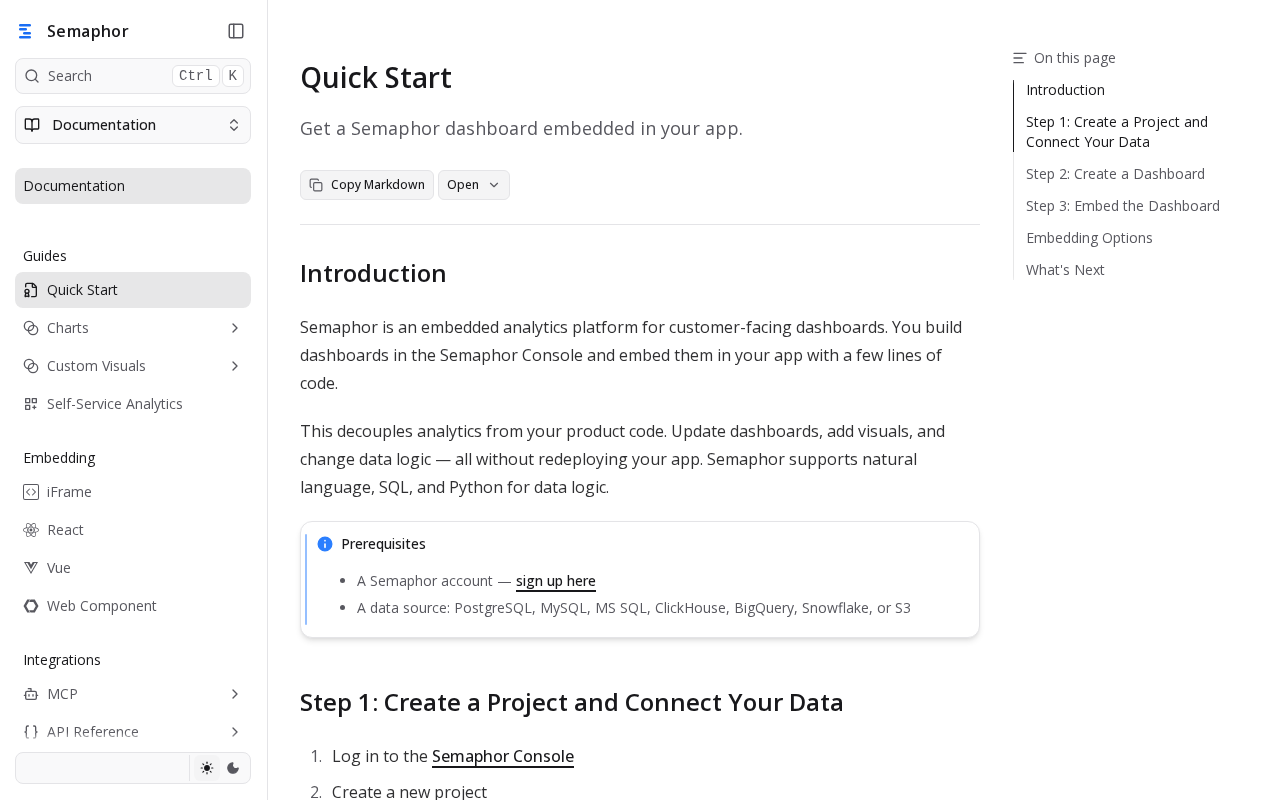Click the Semaphor logo icon
This screenshot has height=800, width=1280.
coord(25,31)
